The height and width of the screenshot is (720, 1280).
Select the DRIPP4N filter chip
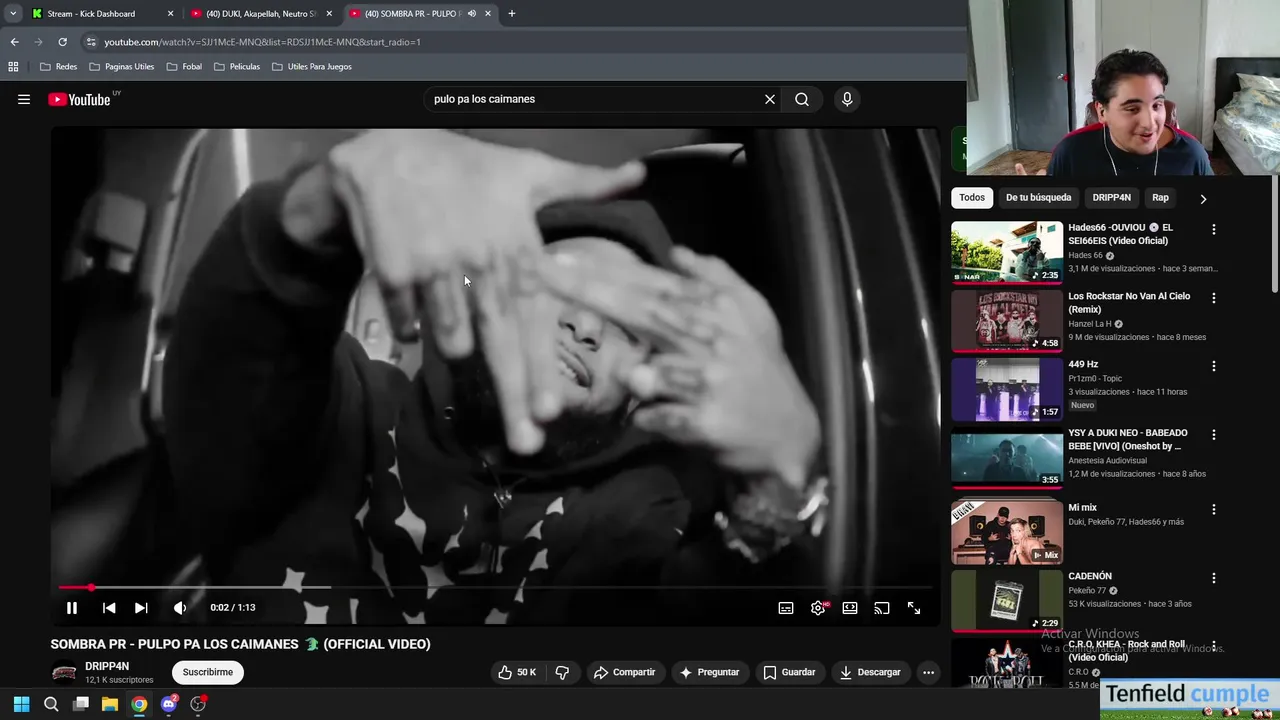click(x=1111, y=198)
